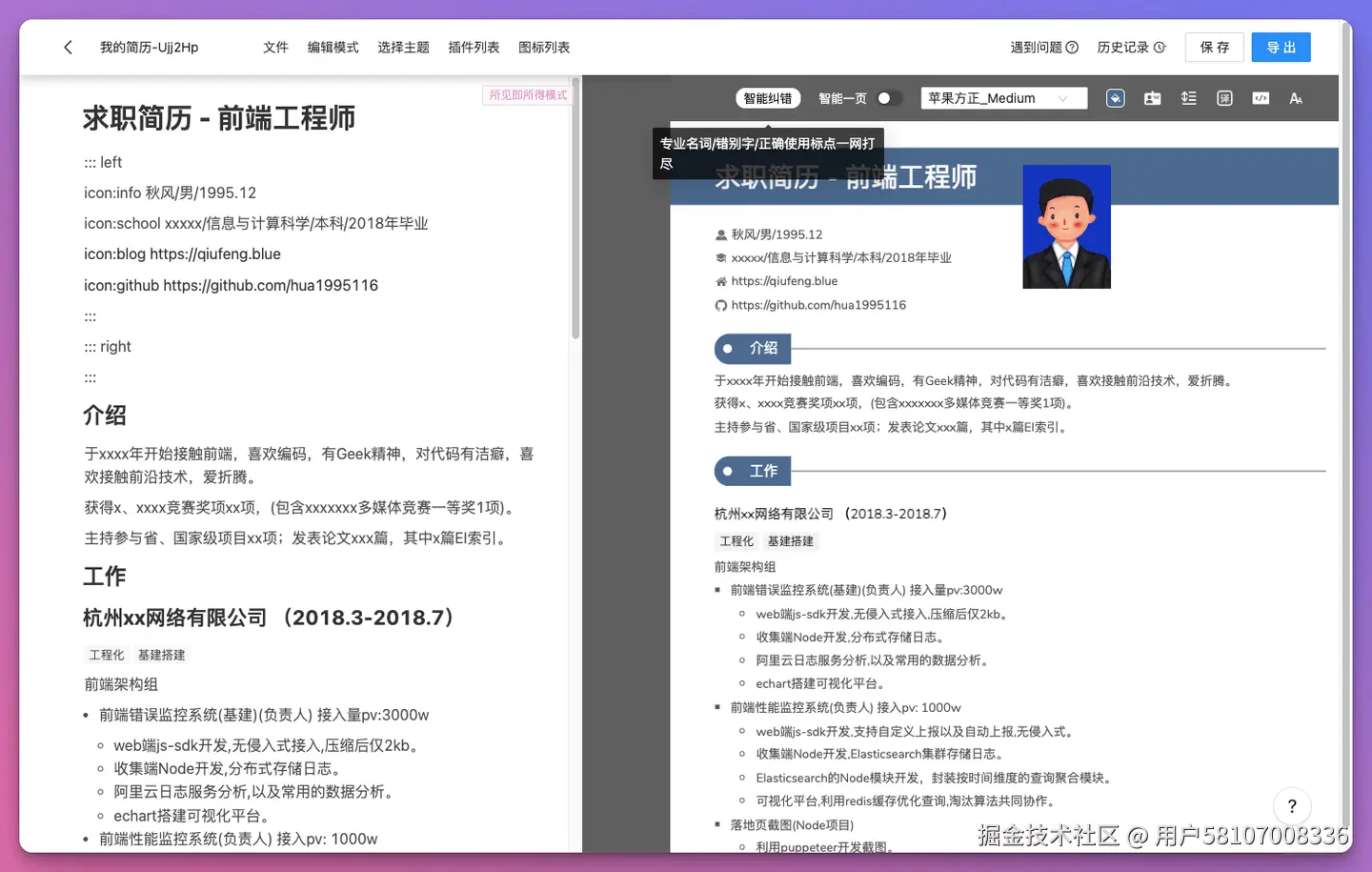1372x872 pixels.
Task: Open the translate (译) tool icon
Action: pyautogui.click(x=1224, y=97)
